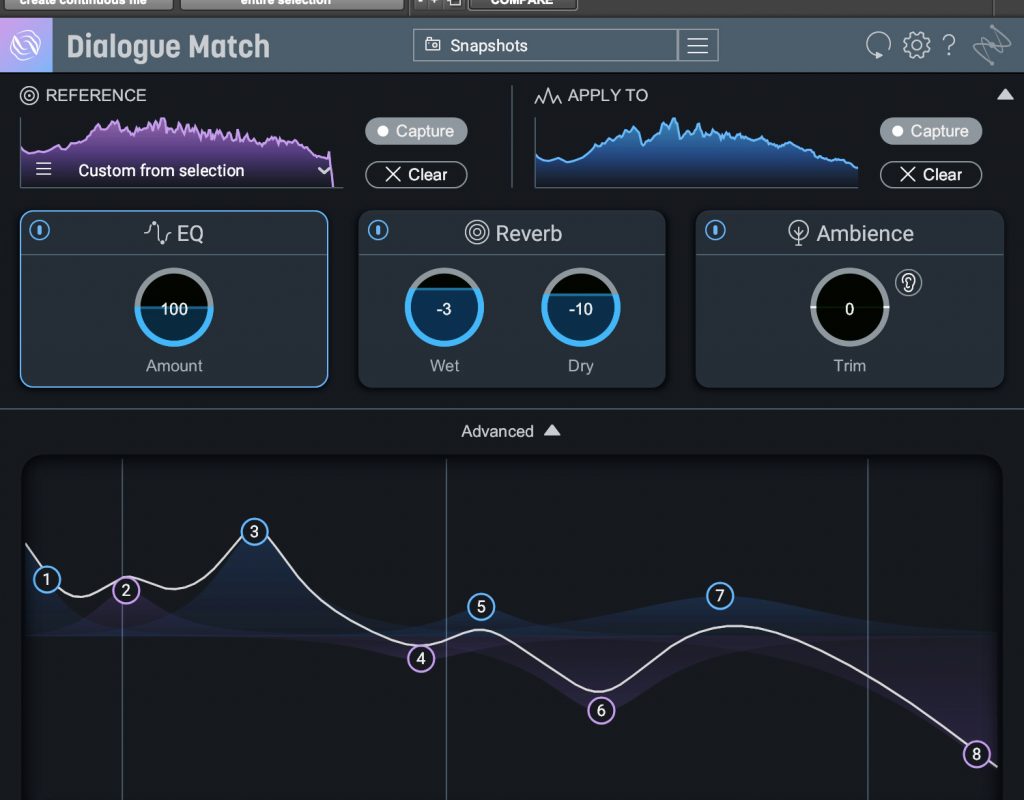The image size is (1024, 800).
Task: Clear the Apply To profile
Action: click(x=931, y=175)
